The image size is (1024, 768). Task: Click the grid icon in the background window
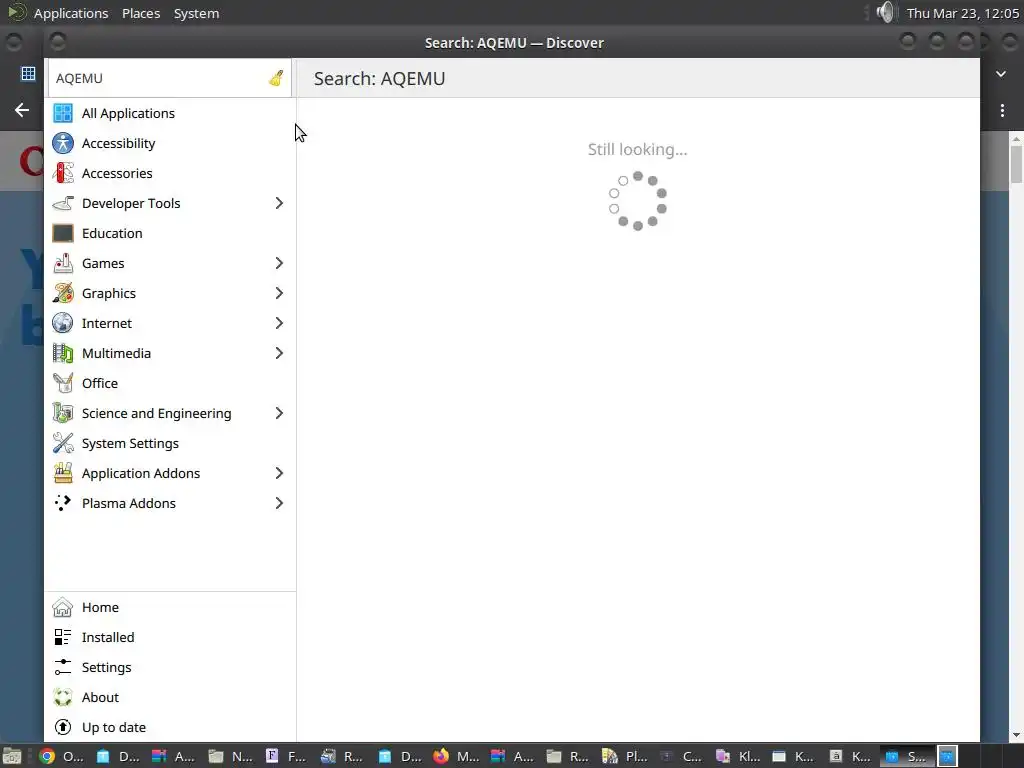point(28,73)
